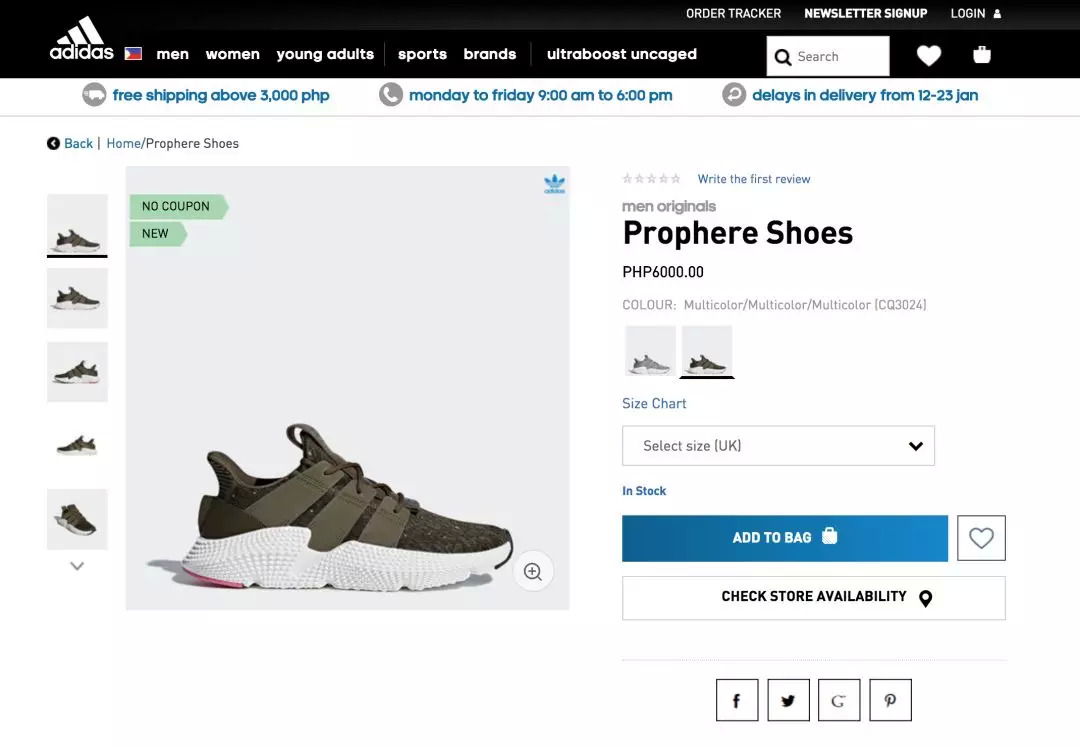Click the Philippines flag country selector
Viewport: 1080px width, 747px height.
click(x=133, y=54)
